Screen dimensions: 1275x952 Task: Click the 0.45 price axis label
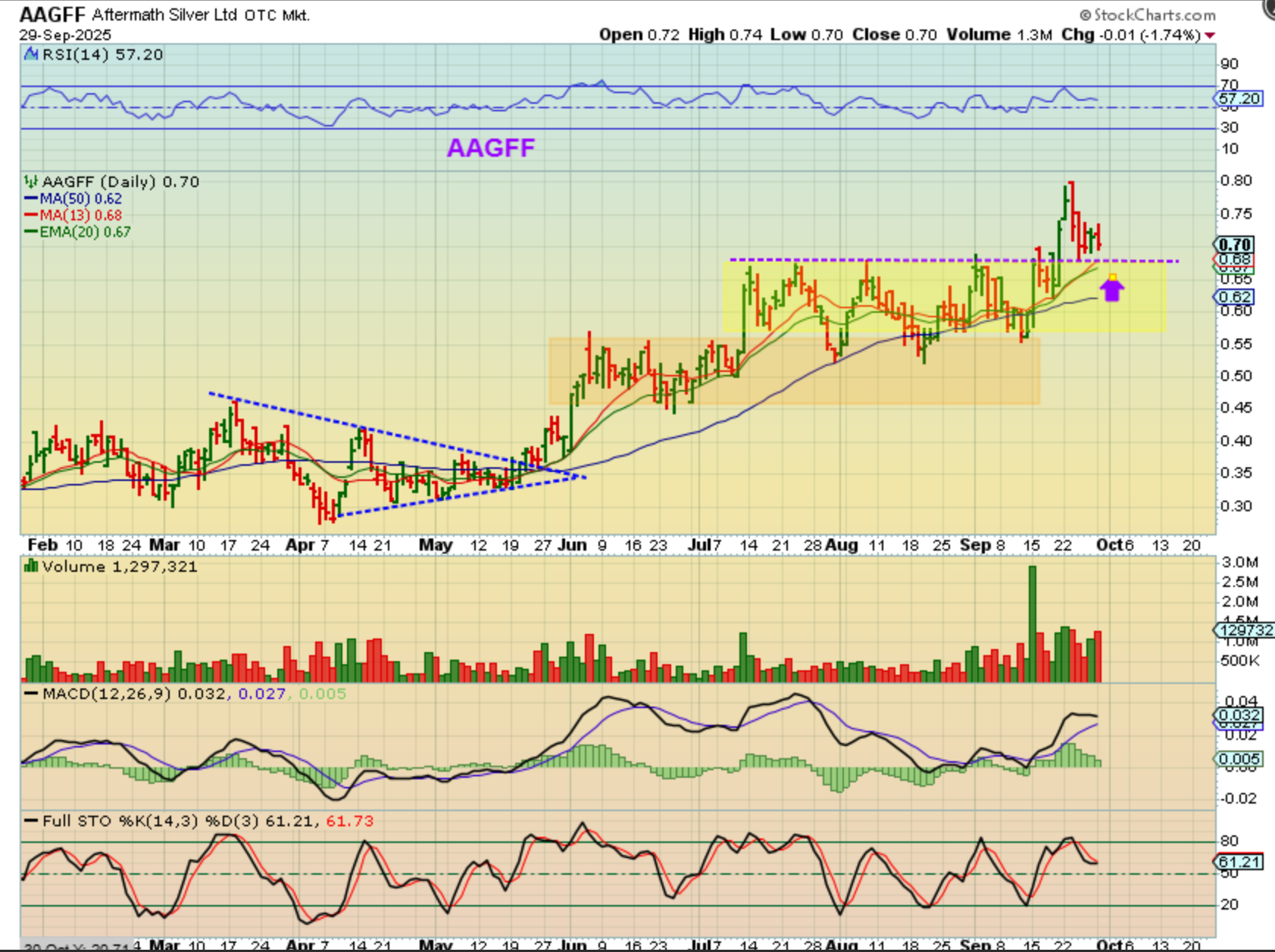coord(1236,408)
